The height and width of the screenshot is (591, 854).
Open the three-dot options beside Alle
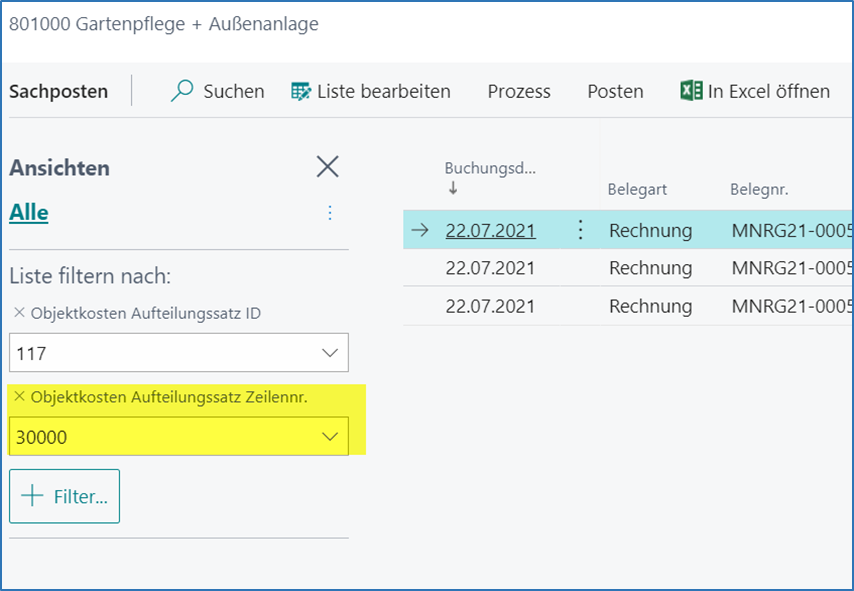coord(330,213)
